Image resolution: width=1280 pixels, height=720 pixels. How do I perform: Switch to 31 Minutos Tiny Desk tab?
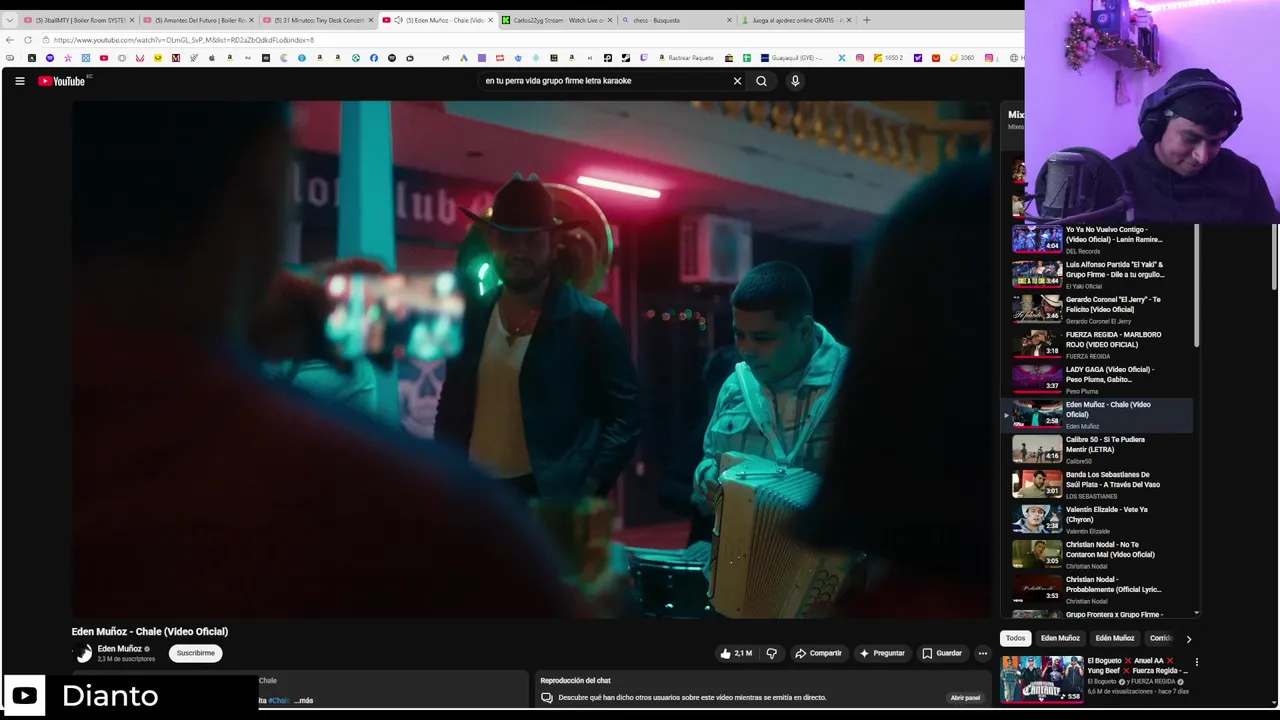tap(318, 20)
